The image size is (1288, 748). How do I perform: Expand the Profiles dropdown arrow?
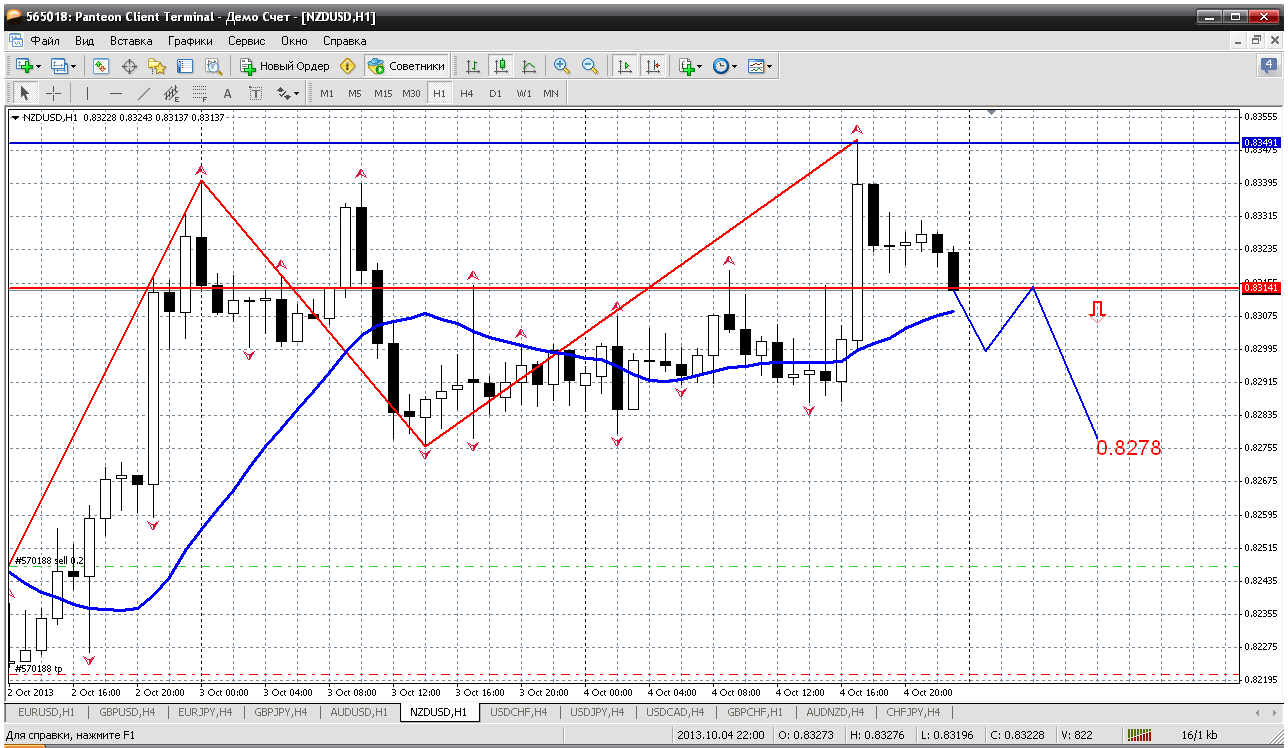[x=73, y=66]
